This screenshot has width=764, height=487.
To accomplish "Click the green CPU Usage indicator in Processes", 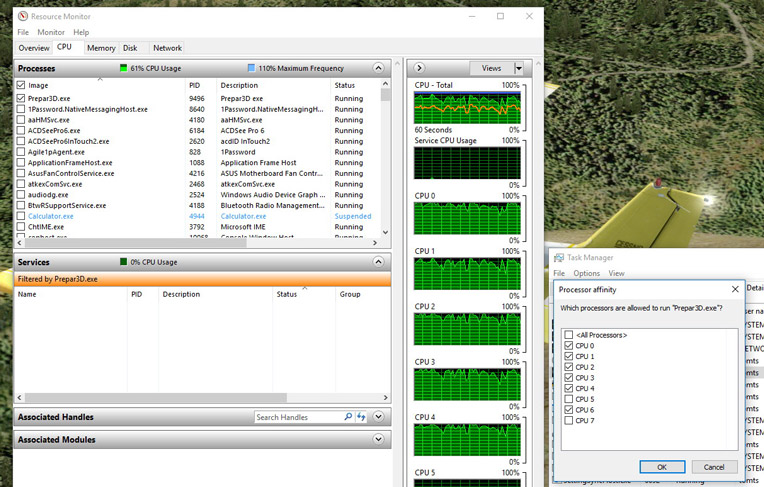I will point(123,68).
